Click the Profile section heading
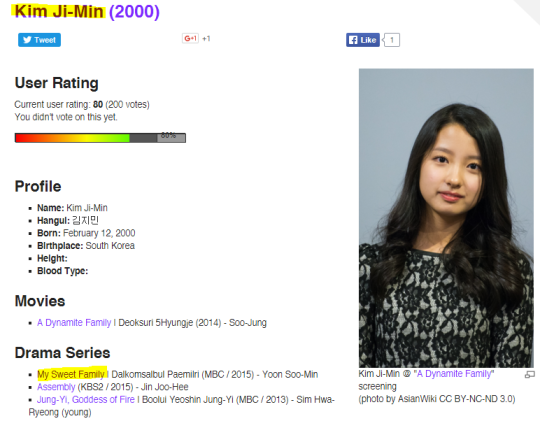This screenshot has height=421, width=540. click(x=38, y=186)
